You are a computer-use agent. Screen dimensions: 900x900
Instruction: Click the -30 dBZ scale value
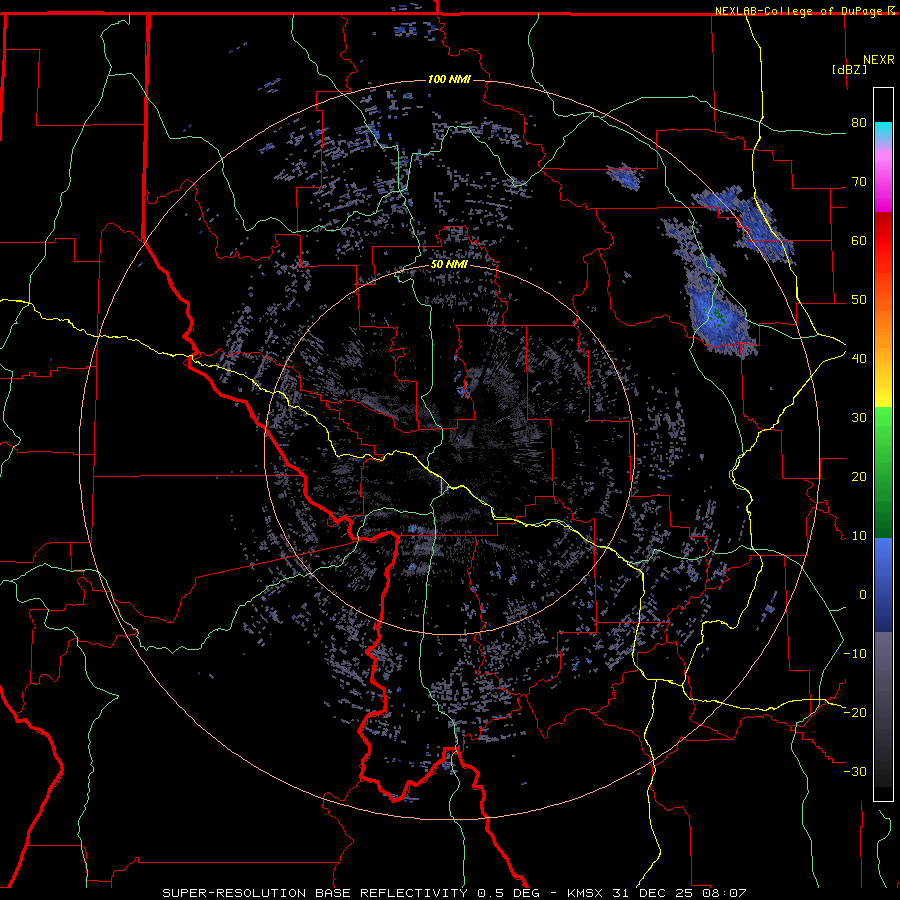(x=855, y=771)
